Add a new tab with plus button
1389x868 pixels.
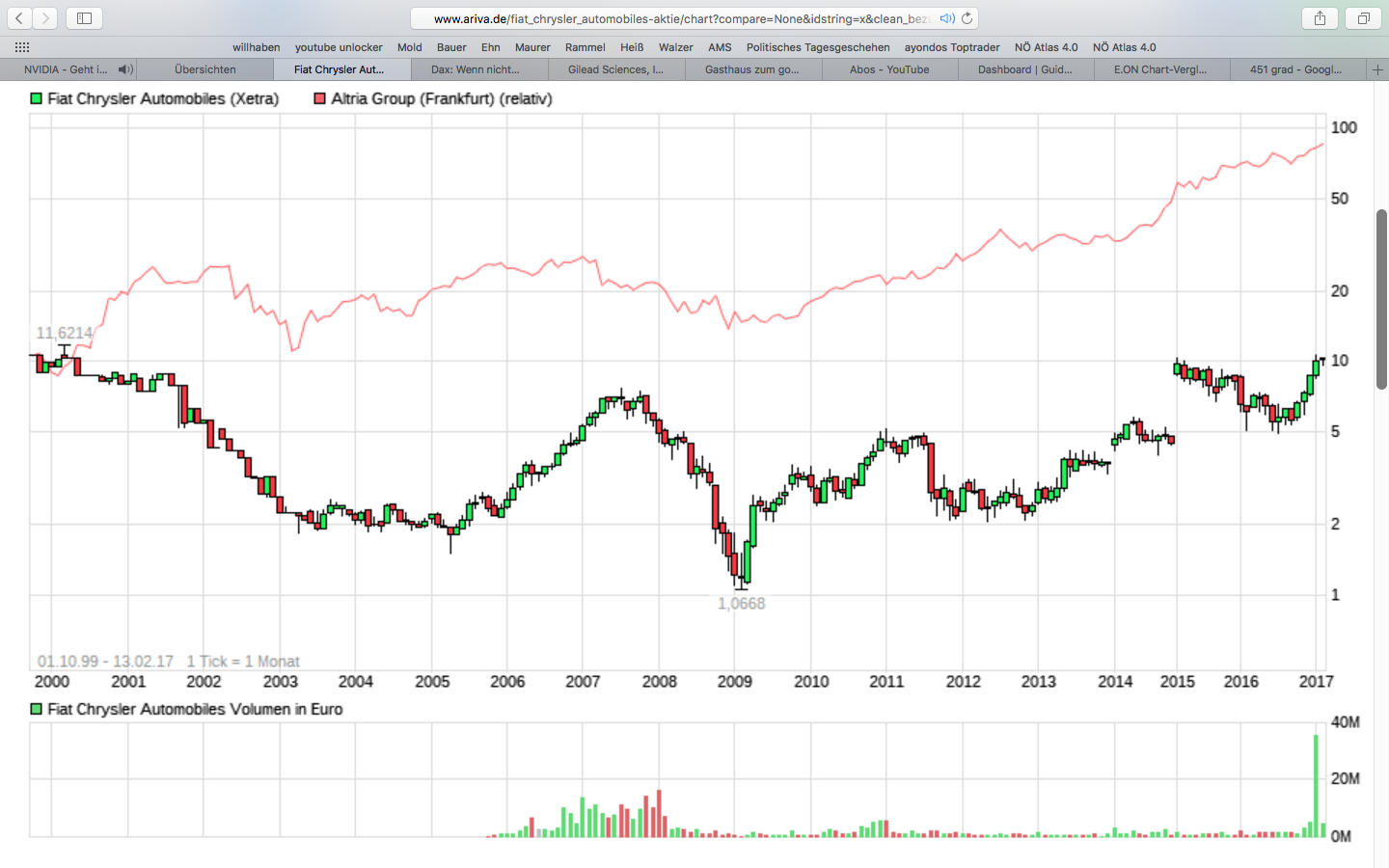1377,69
